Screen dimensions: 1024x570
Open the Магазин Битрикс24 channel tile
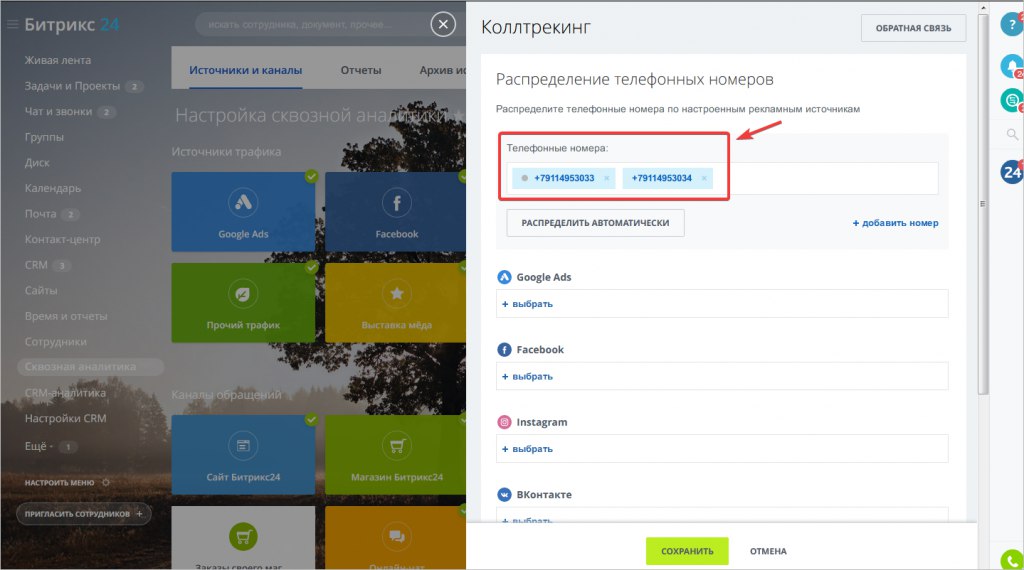click(395, 454)
